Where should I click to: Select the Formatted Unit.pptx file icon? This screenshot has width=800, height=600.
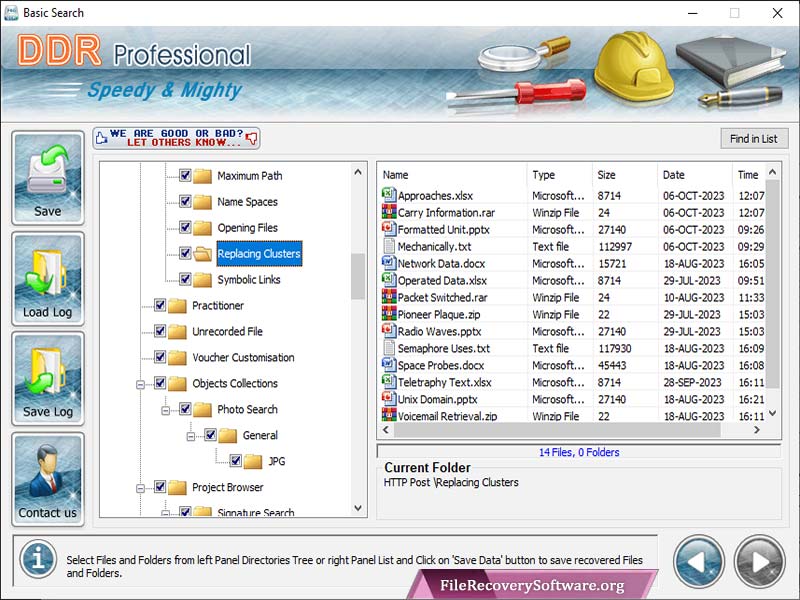[x=389, y=229]
